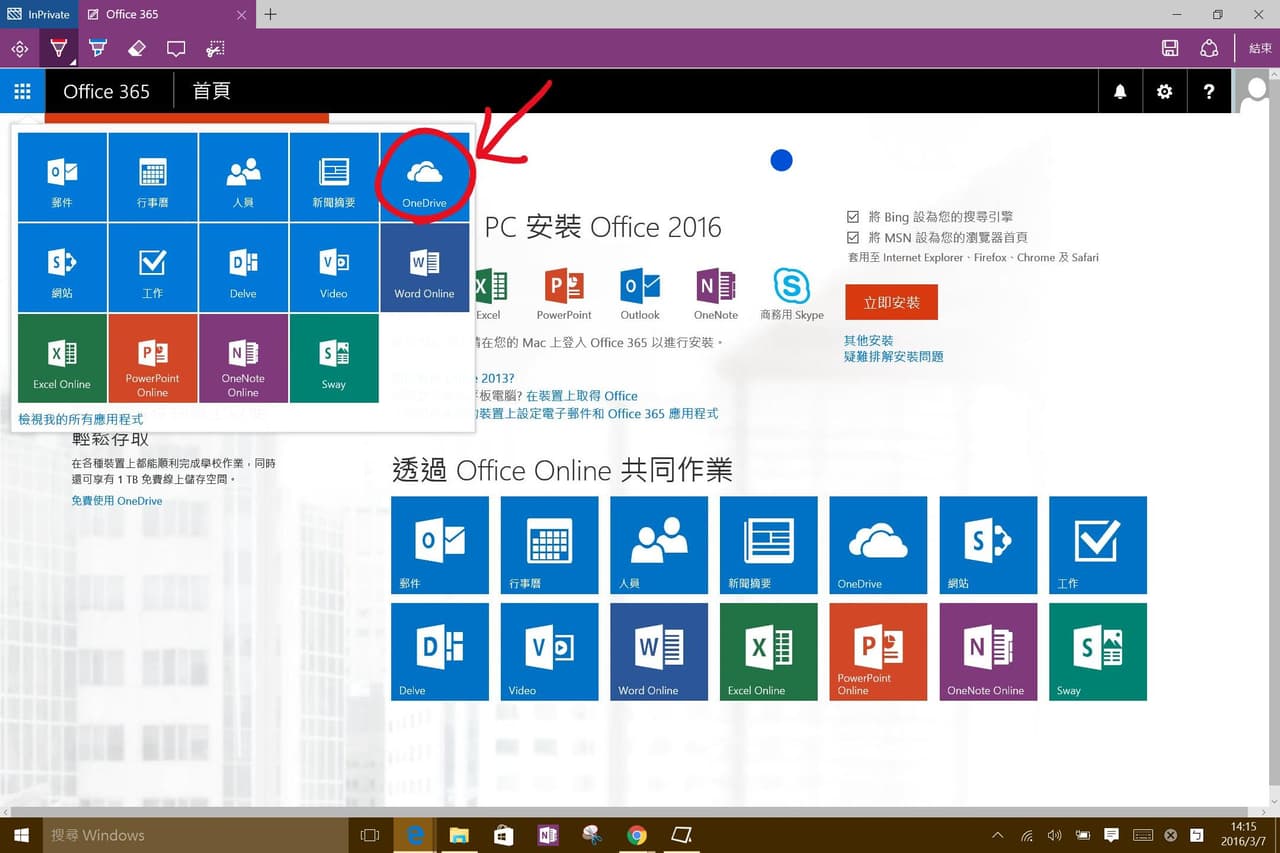The image size is (1280, 853).
Task: Open 網站 tile in the app launcher panel
Action: [x=62, y=268]
